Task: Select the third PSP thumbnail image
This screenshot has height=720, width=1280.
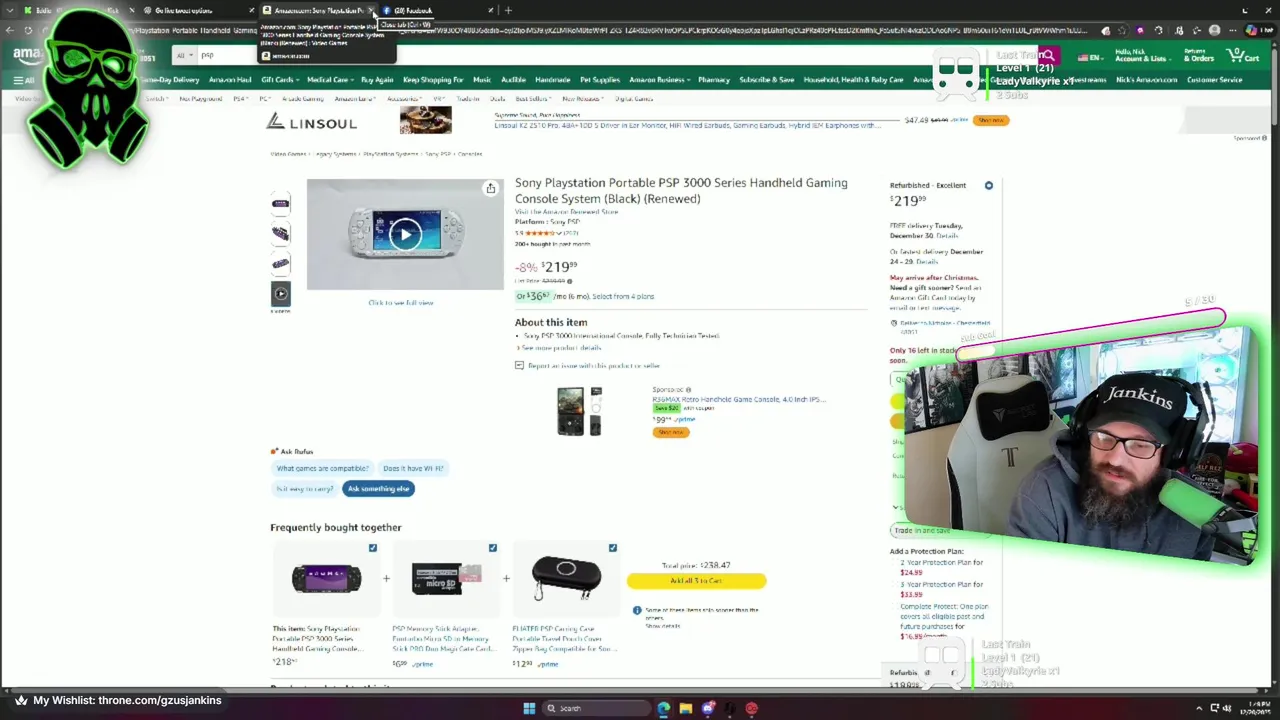Action: [280, 263]
